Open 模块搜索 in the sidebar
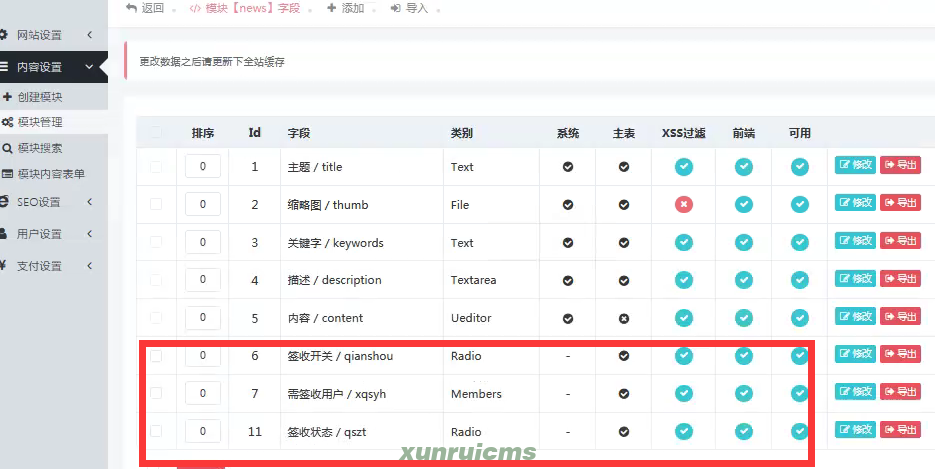935x469 pixels. pos(39,148)
